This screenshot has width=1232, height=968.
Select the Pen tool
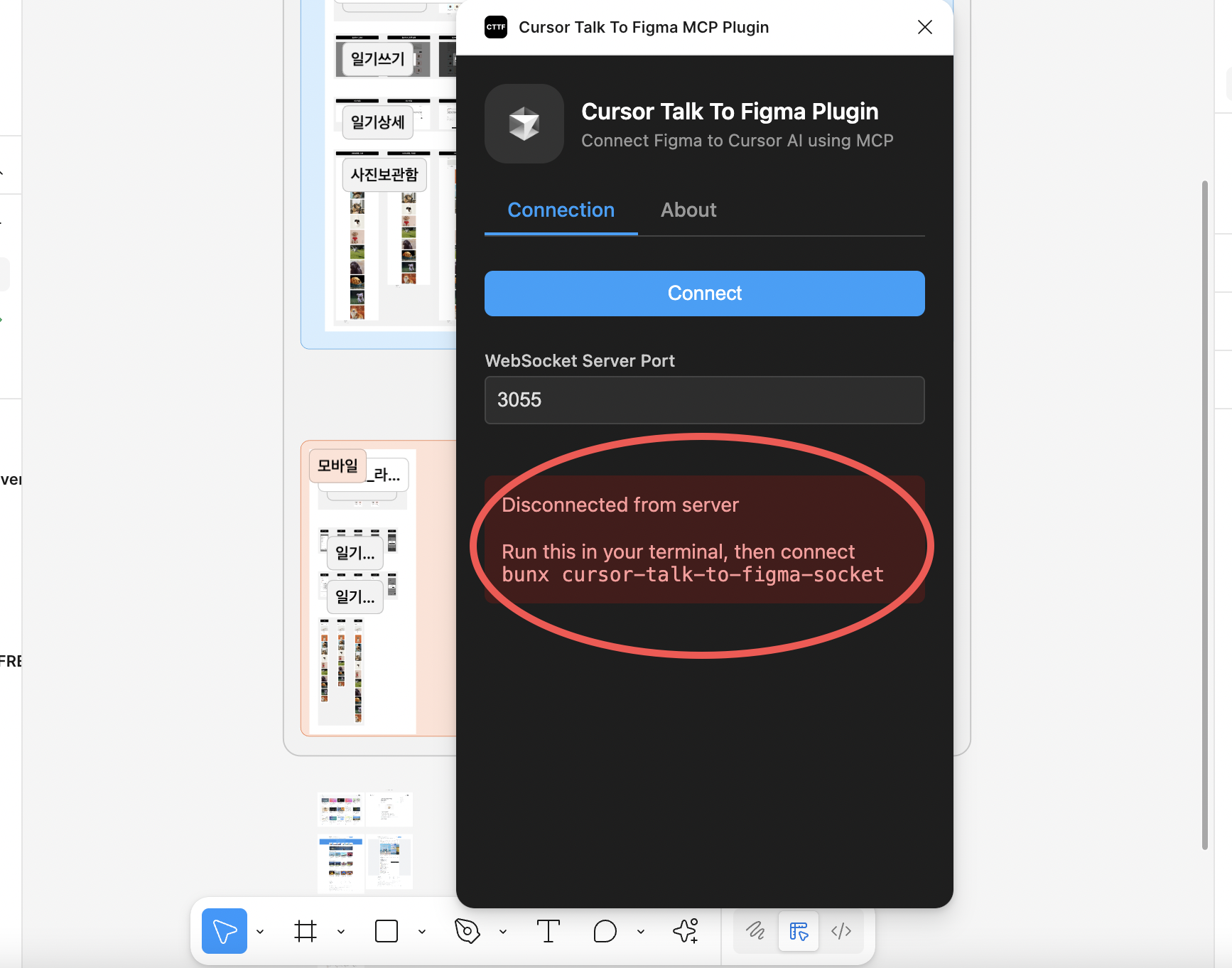pos(468,931)
